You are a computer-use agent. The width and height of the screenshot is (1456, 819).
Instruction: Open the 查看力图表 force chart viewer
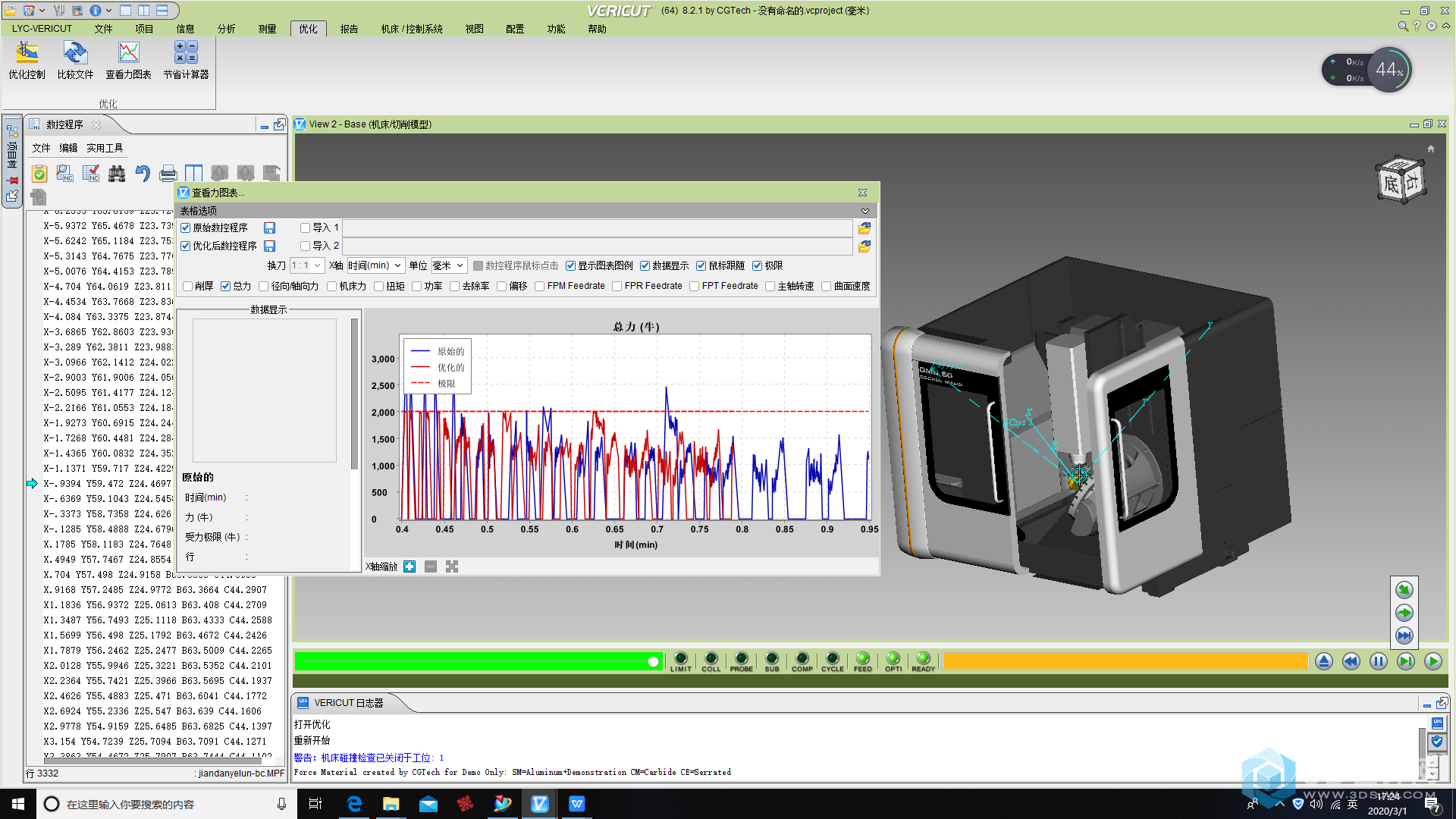[x=128, y=60]
